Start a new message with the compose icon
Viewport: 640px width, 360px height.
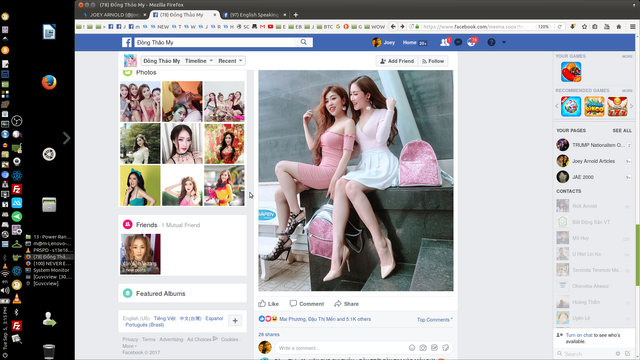point(628,353)
